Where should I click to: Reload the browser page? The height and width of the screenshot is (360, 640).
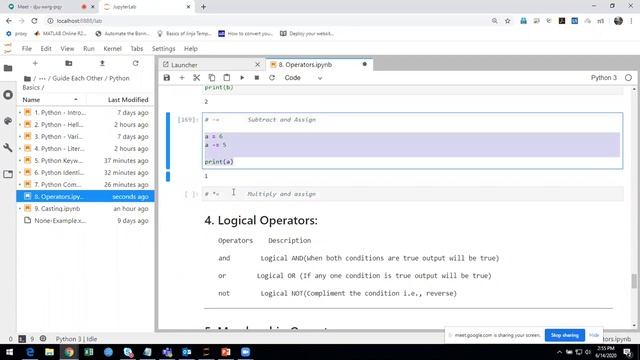click(34, 21)
